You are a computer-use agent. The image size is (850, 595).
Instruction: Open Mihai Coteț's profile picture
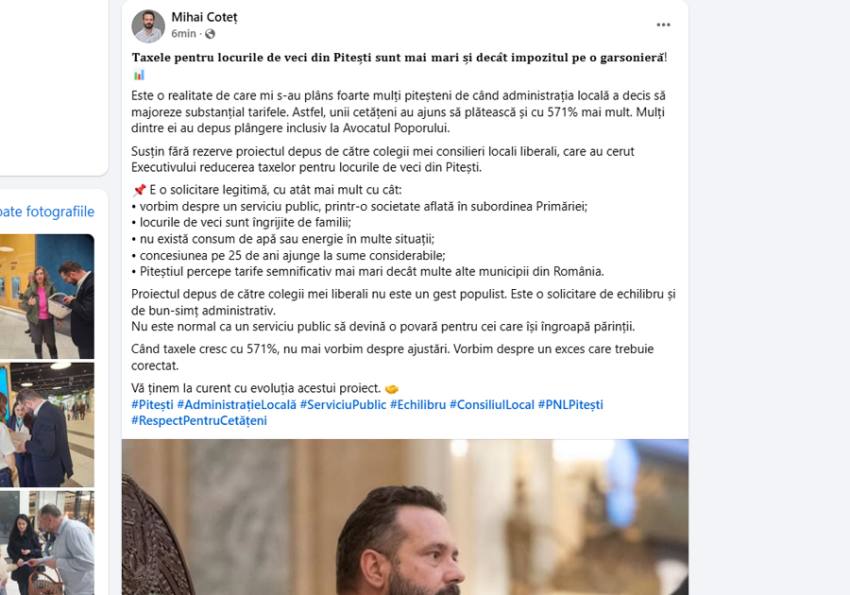pyautogui.click(x=148, y=21)
